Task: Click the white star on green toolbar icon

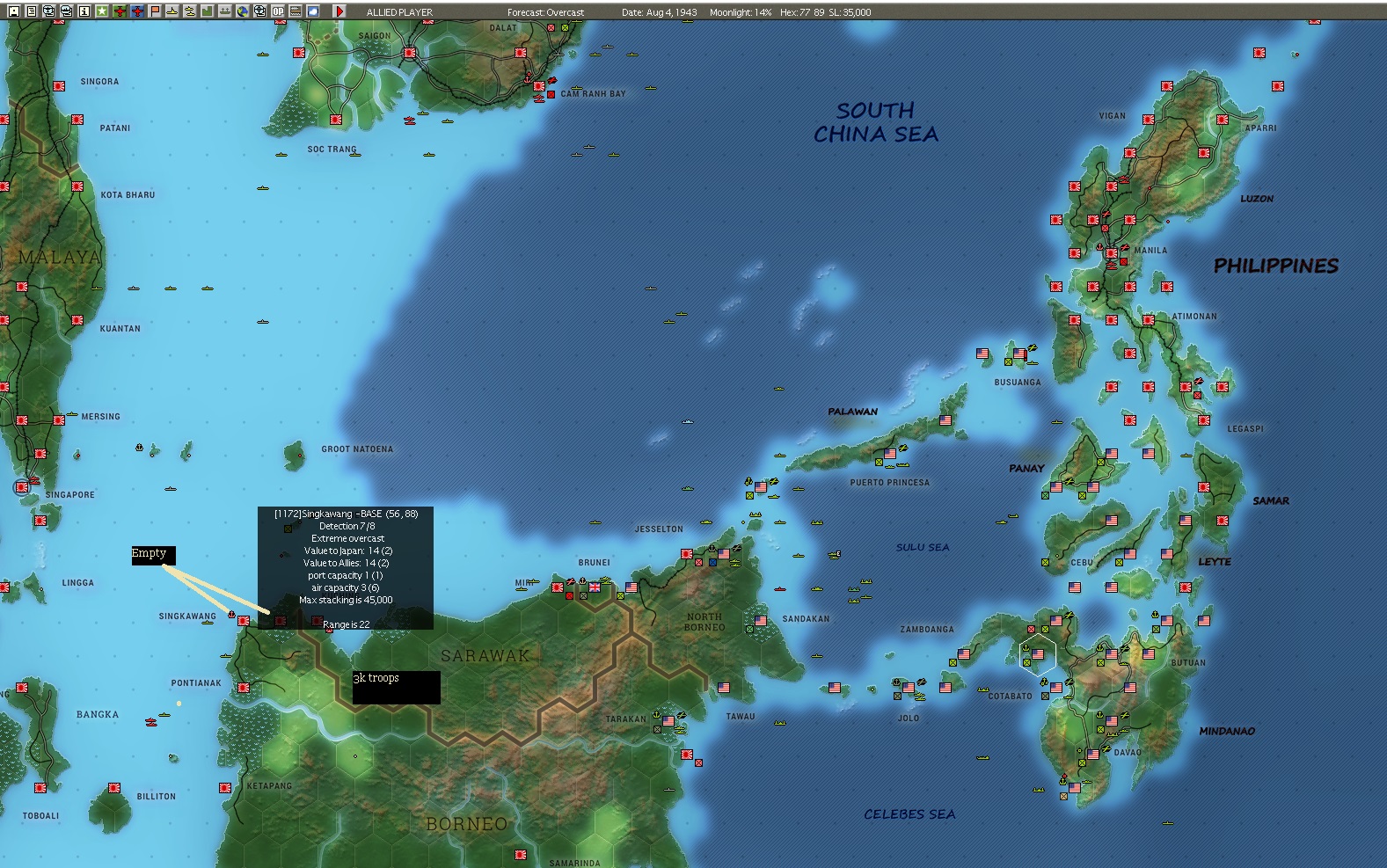Action: (102, 11)
